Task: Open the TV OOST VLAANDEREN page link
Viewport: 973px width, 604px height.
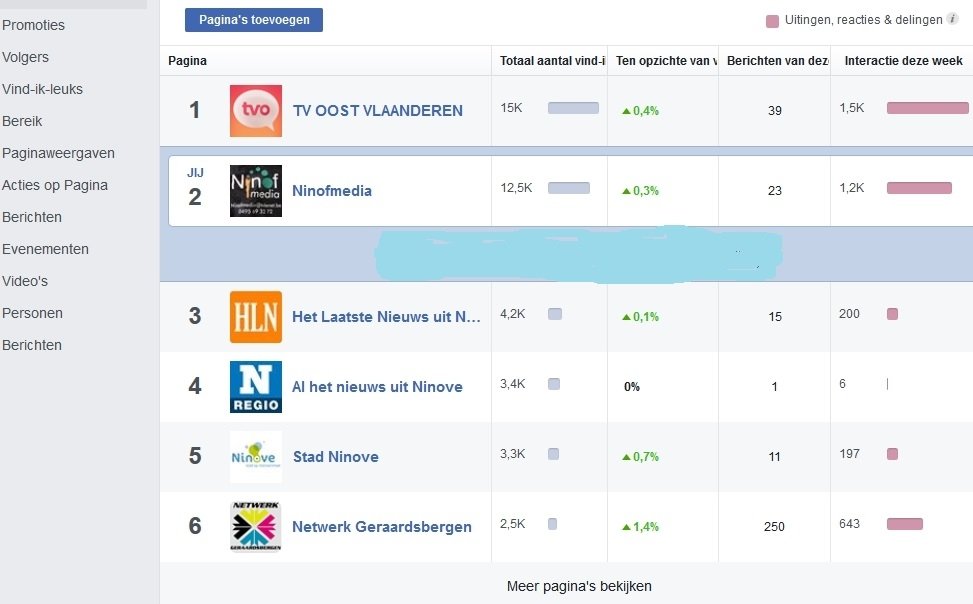Action: tap(377, 110)
